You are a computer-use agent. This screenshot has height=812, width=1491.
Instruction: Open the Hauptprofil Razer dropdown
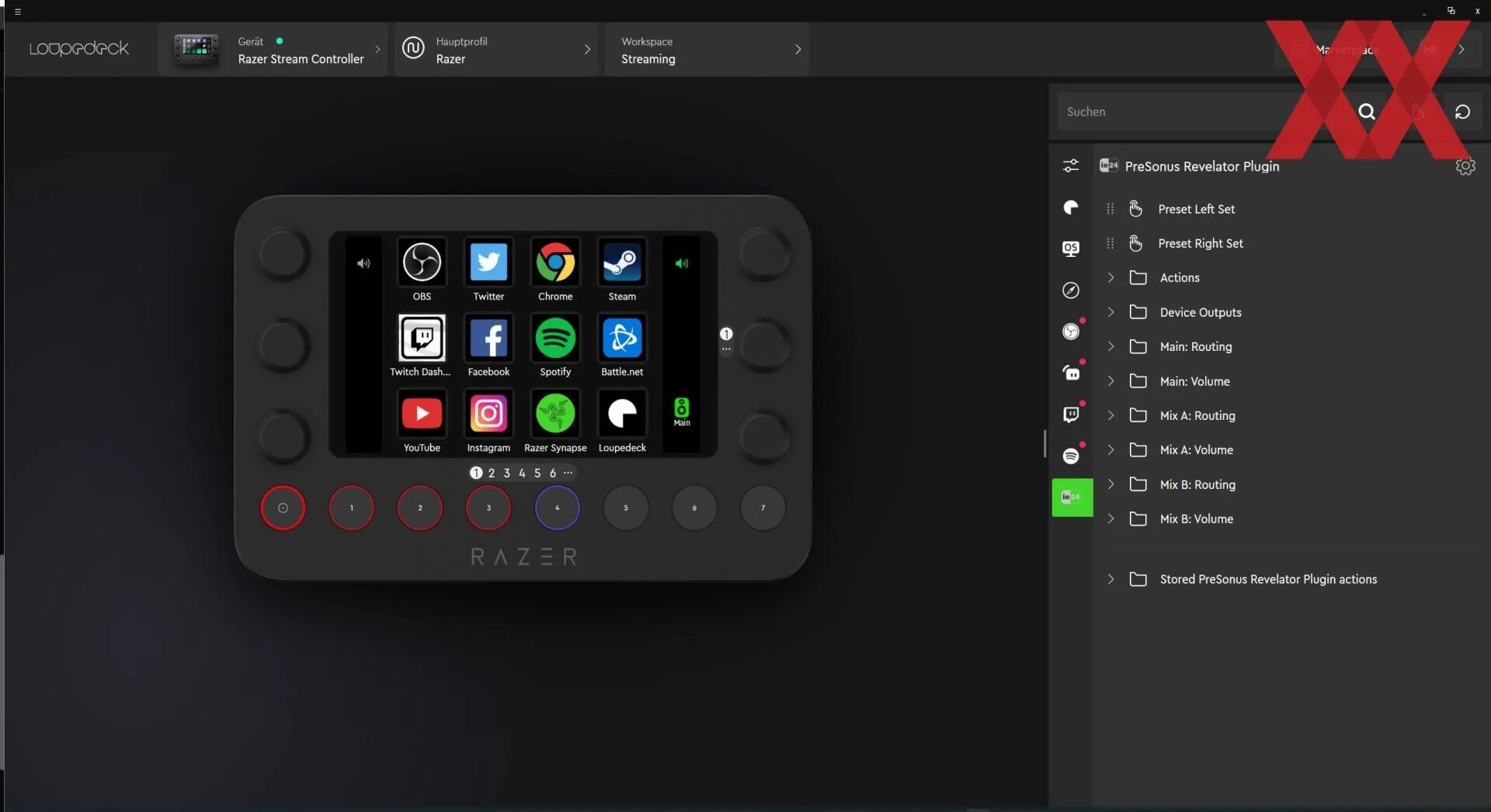click(x=496, y=49)
